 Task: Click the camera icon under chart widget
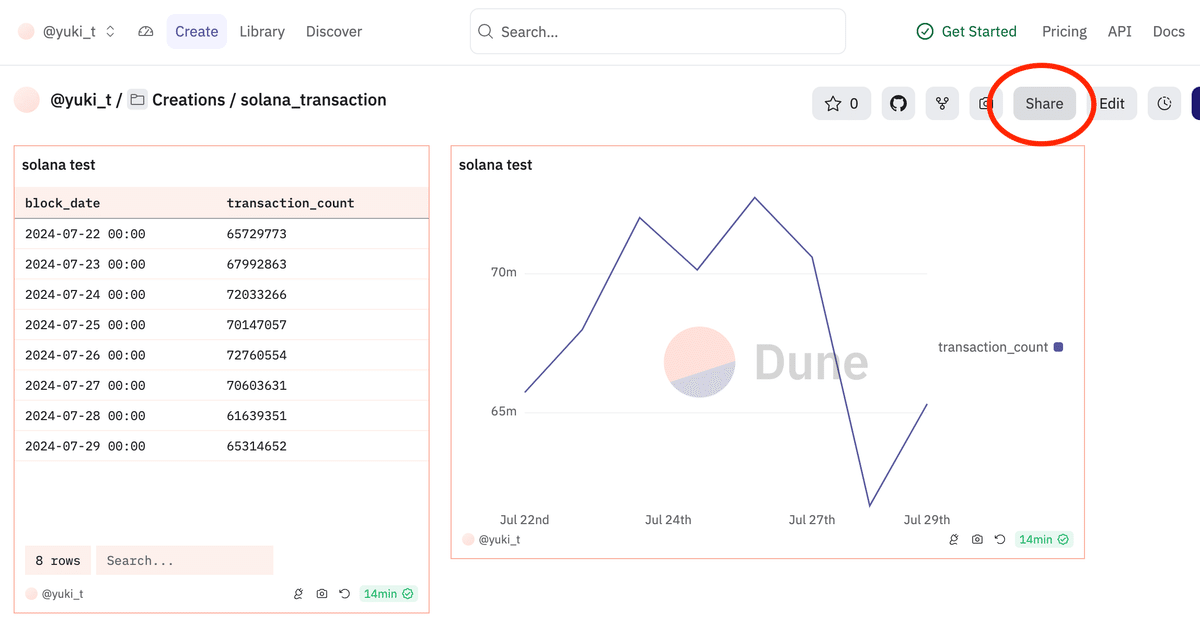(977, 539)
